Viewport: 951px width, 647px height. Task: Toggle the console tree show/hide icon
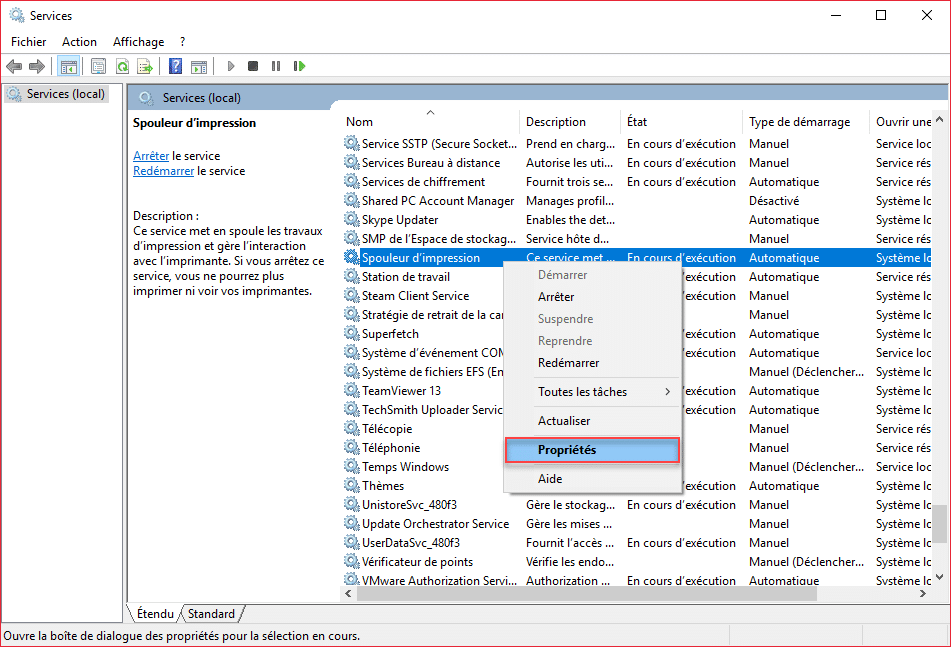69,66
